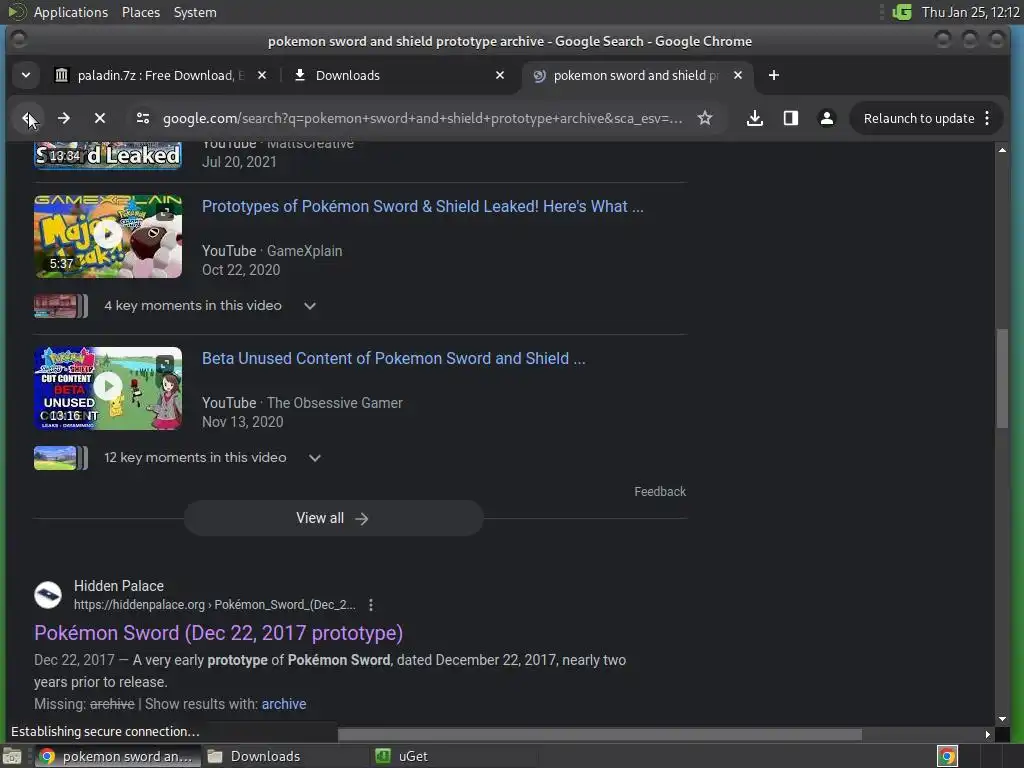The height and width of the screenshot is (768, 1024).
Task: Focus the google.com address bar
Action: [x=422, y=118]
